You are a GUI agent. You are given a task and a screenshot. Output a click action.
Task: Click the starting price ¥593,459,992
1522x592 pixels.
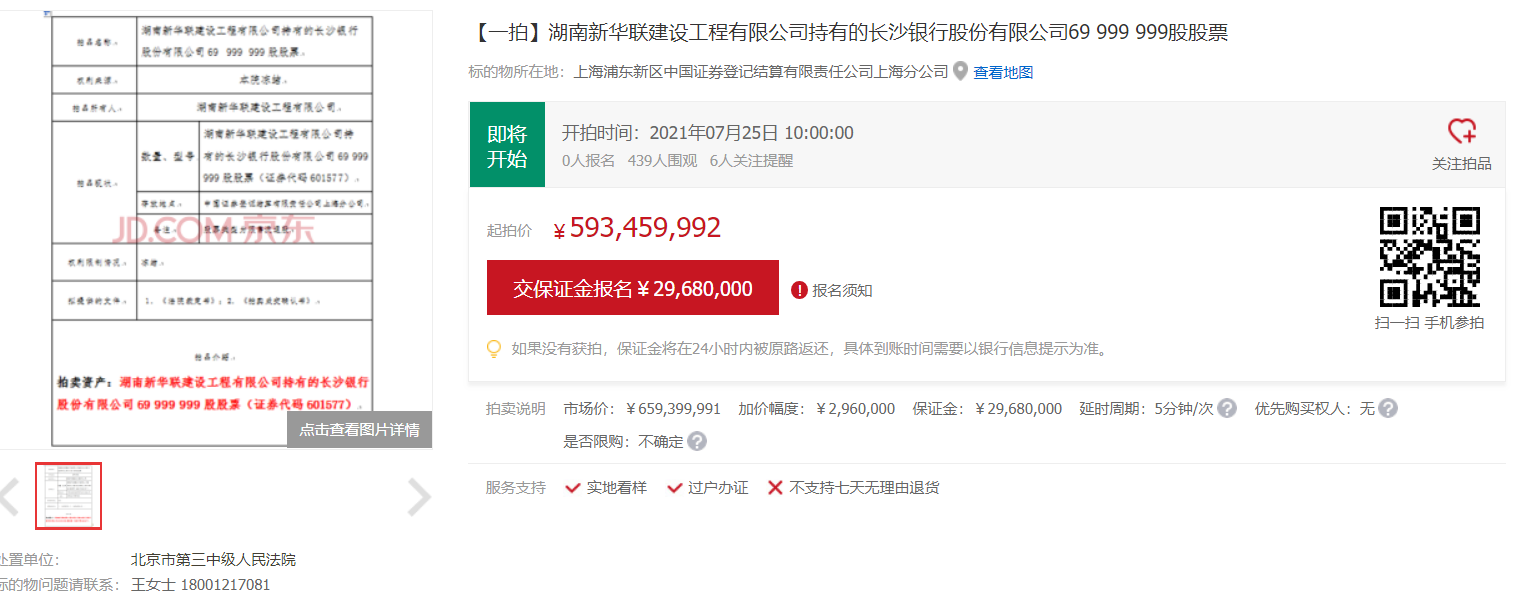point(637,229)
